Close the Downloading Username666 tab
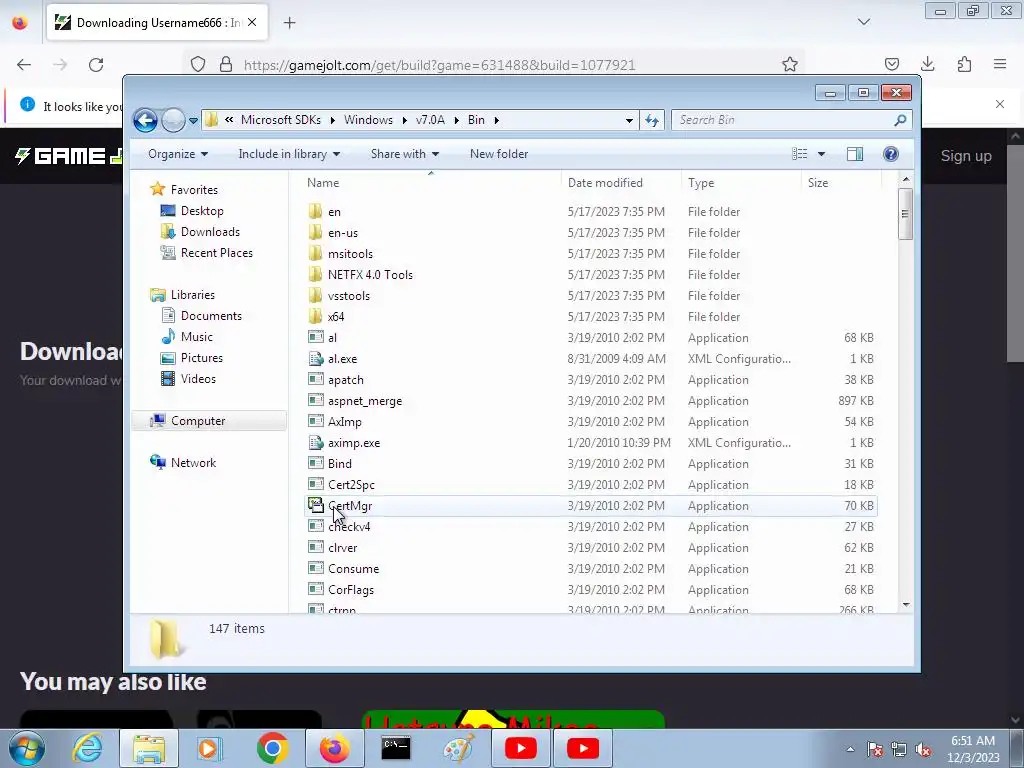Image resolution: width=1024 pixels, height=768 pixels. click(252, 23)
